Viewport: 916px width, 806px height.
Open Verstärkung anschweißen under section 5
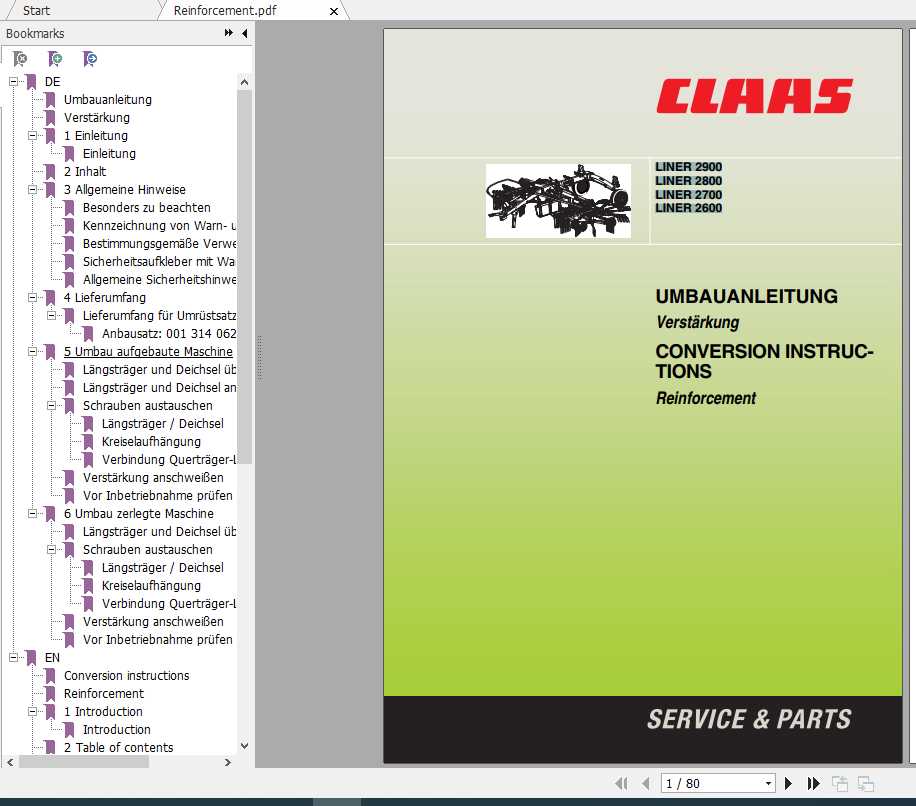tap(152, 478)
